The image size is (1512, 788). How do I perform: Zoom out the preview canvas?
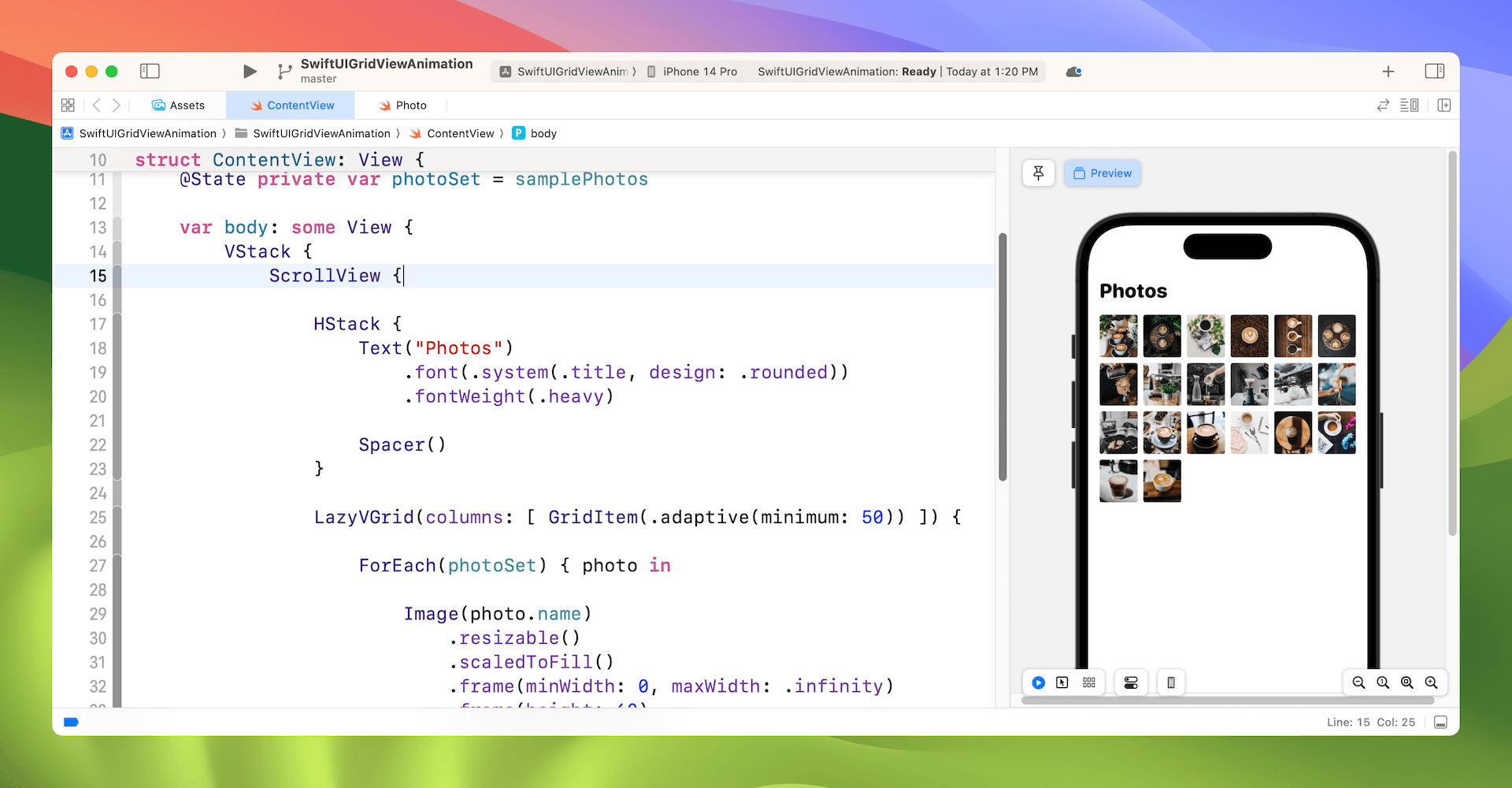1358,682
